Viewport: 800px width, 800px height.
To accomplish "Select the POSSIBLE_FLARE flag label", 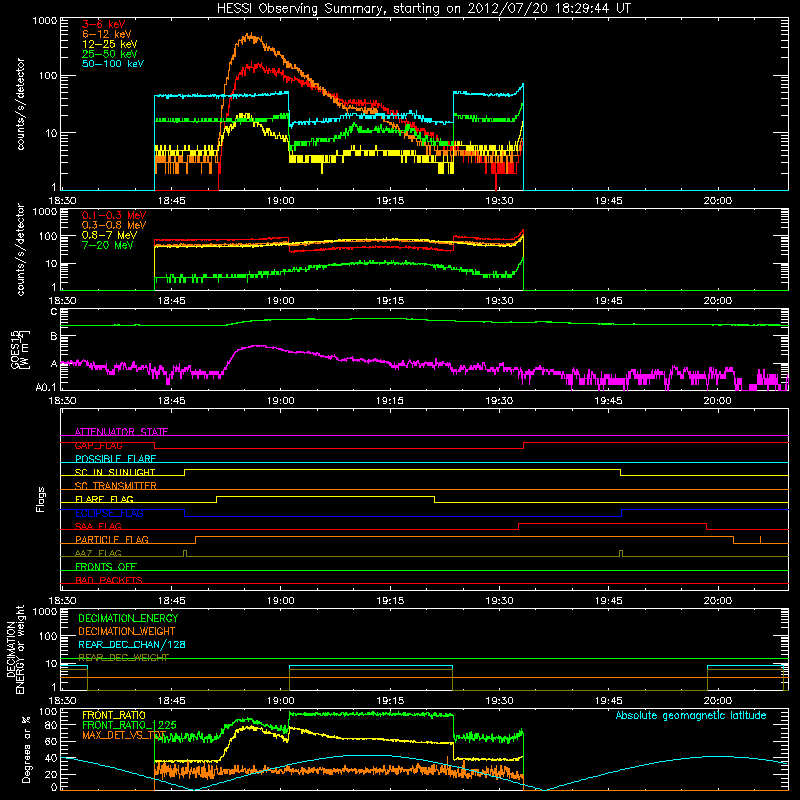I will click(x=115, y=459).
